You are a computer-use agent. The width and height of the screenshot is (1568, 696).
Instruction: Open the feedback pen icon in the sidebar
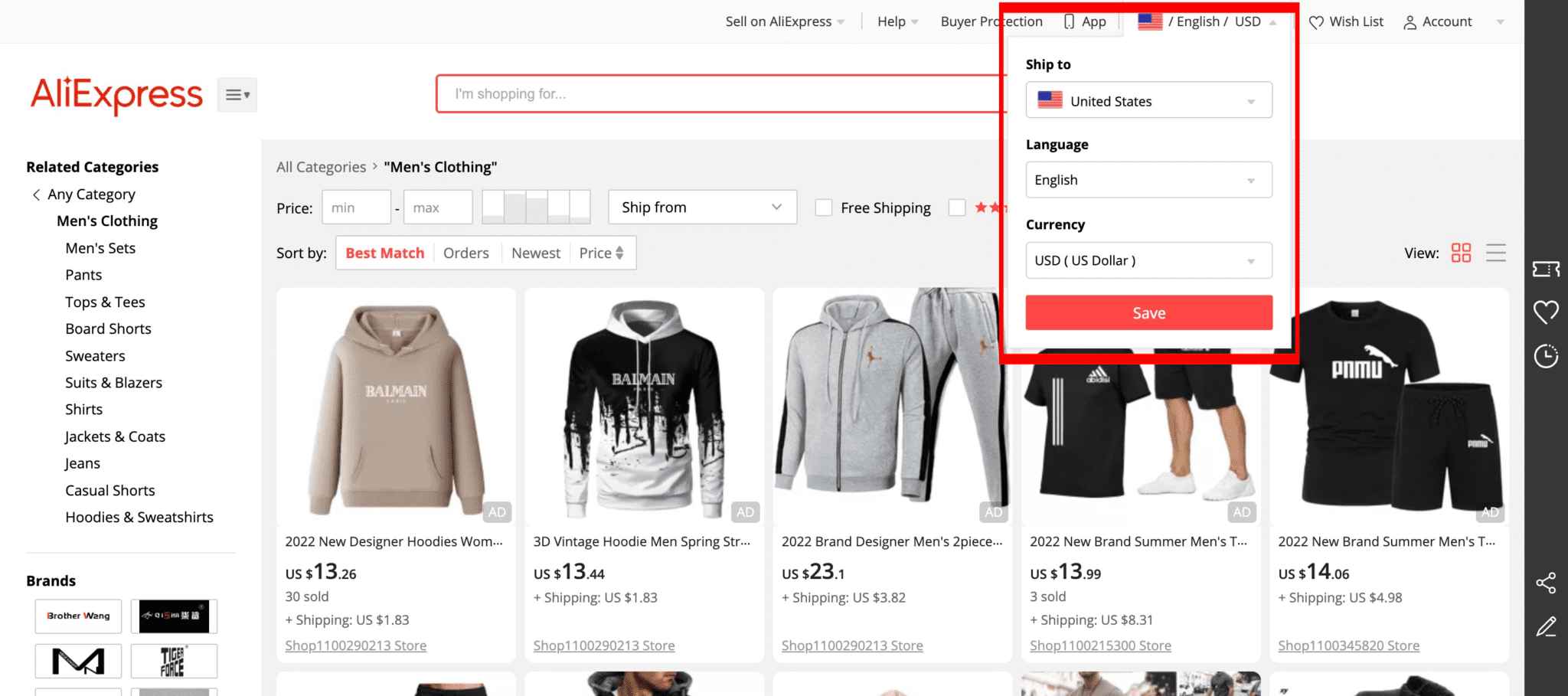click(1546, 627)
